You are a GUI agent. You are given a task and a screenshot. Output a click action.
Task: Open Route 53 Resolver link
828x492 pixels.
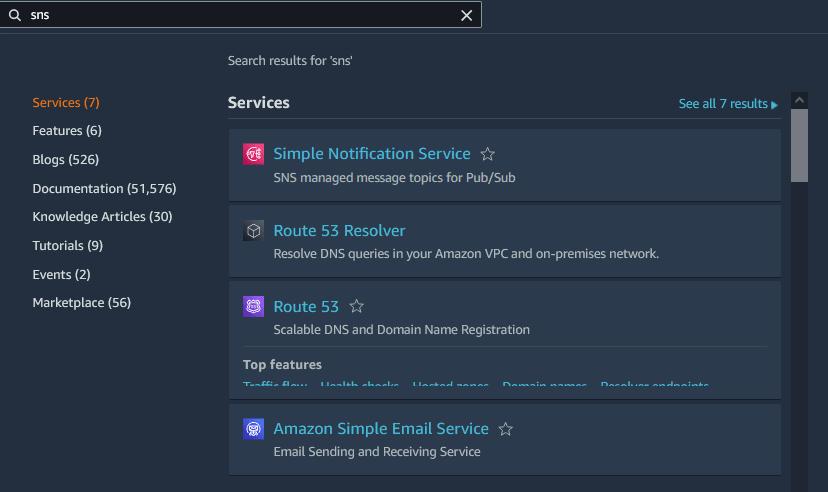(x=340, y=231)
